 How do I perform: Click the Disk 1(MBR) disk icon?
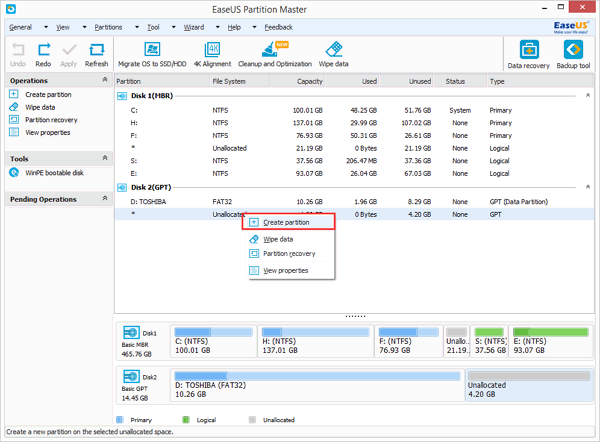122,96
